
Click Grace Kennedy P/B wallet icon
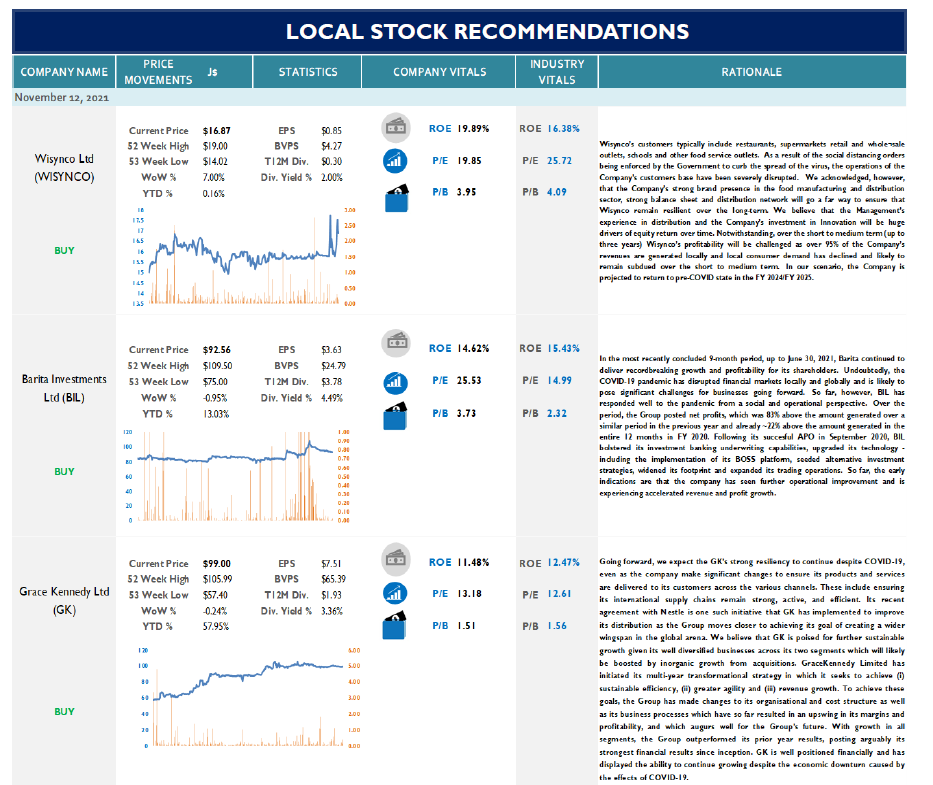(395, 625)
